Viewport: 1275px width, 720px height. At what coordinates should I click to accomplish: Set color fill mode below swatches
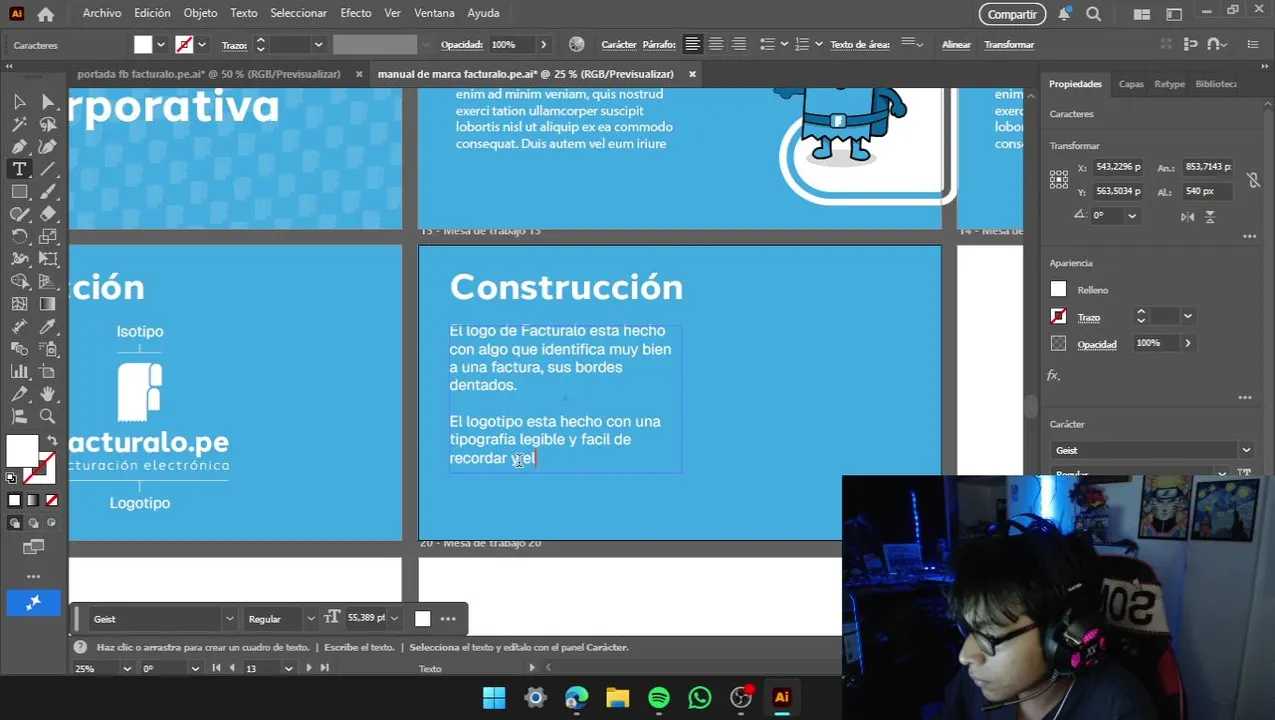pyautogui.click(x=14, y=500)
